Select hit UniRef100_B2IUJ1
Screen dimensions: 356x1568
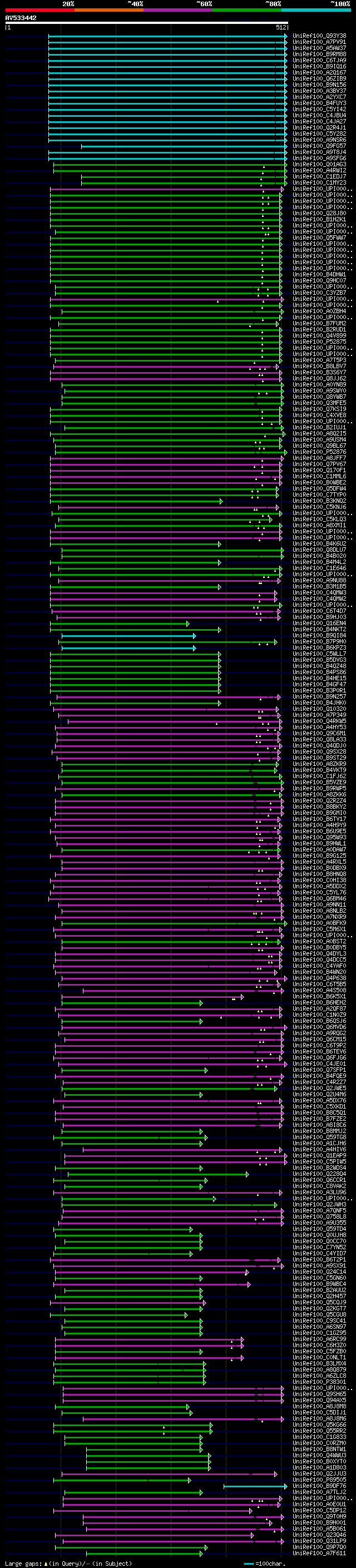[x=319, y=427]
